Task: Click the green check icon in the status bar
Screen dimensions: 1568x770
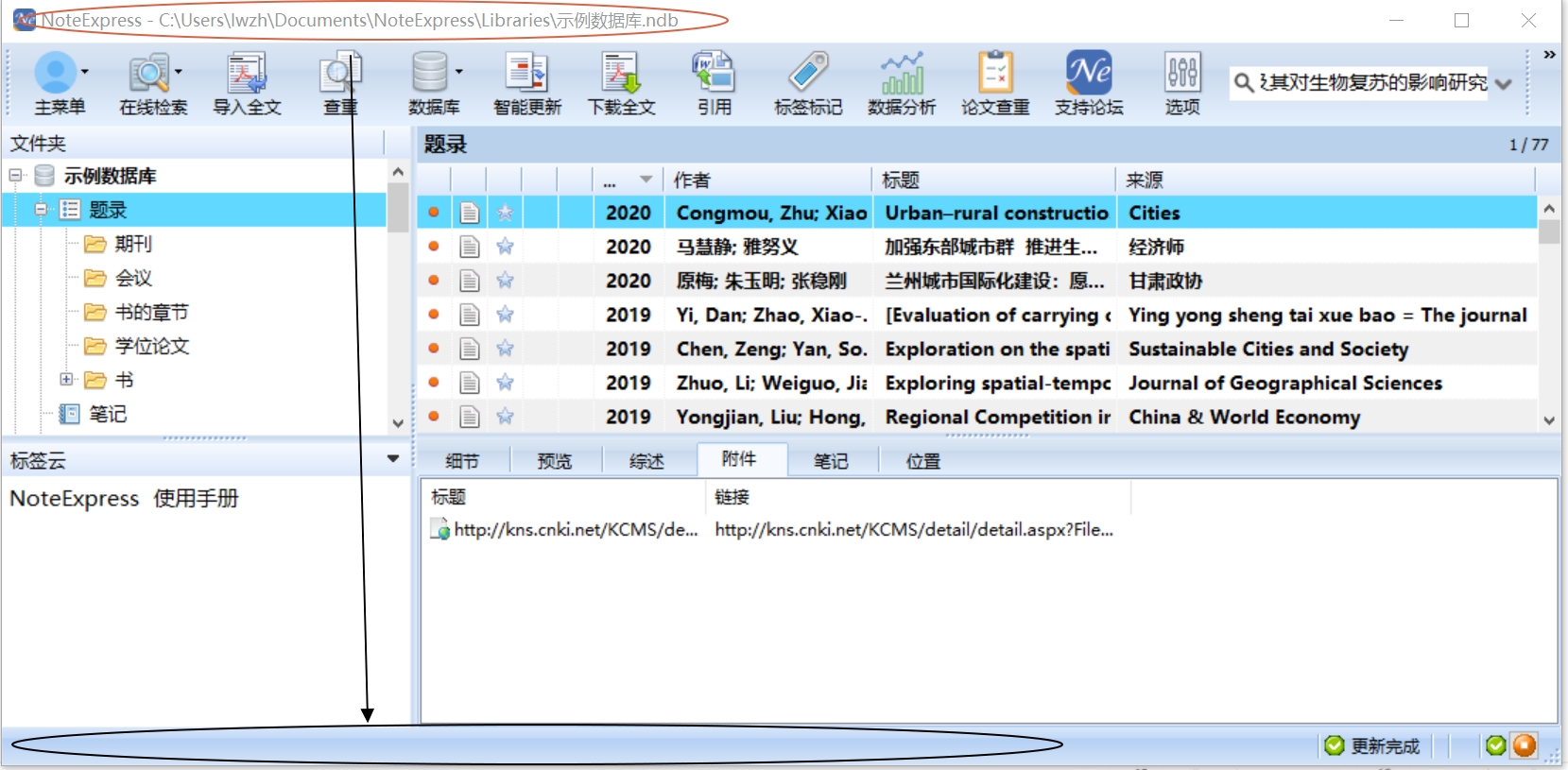Action: tap(1495, 745)
